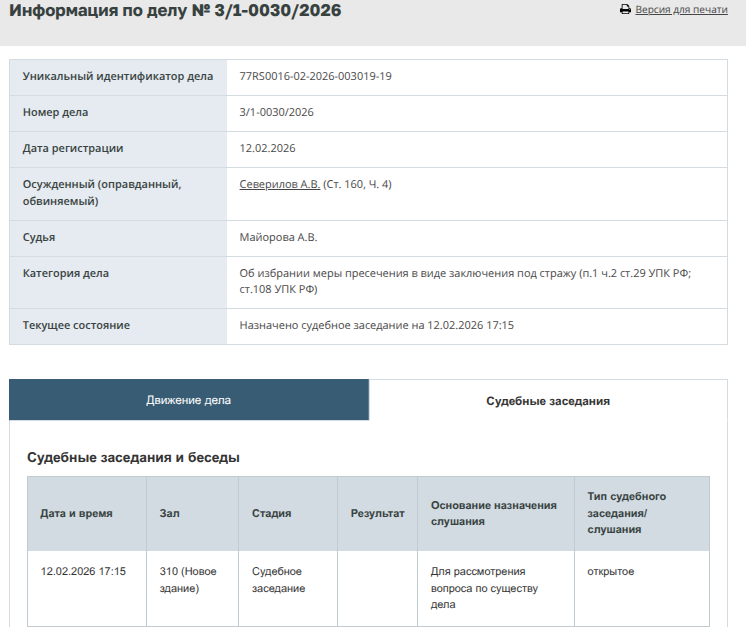Switch to the 'Движение дела' tab
Image resolution: width=746 pixels, height=627 pixels.
point(189,400)
